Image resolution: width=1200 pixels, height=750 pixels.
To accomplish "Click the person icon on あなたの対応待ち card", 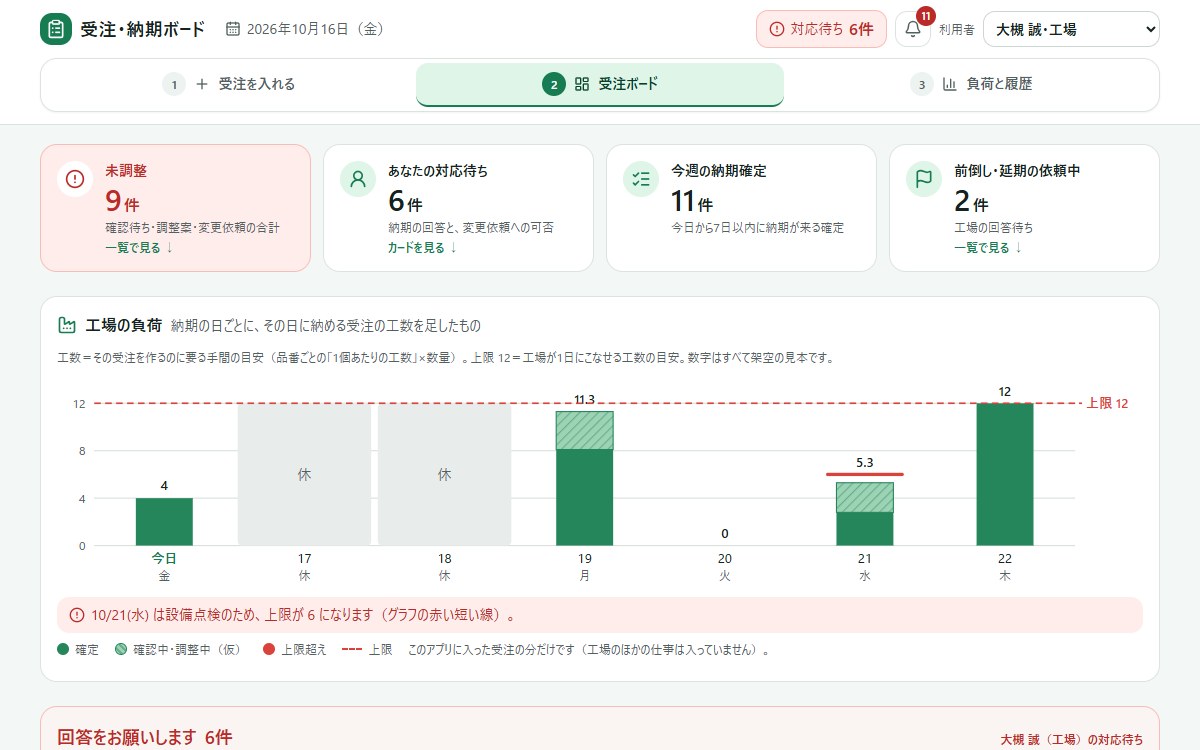I will (x=358, y=179).
